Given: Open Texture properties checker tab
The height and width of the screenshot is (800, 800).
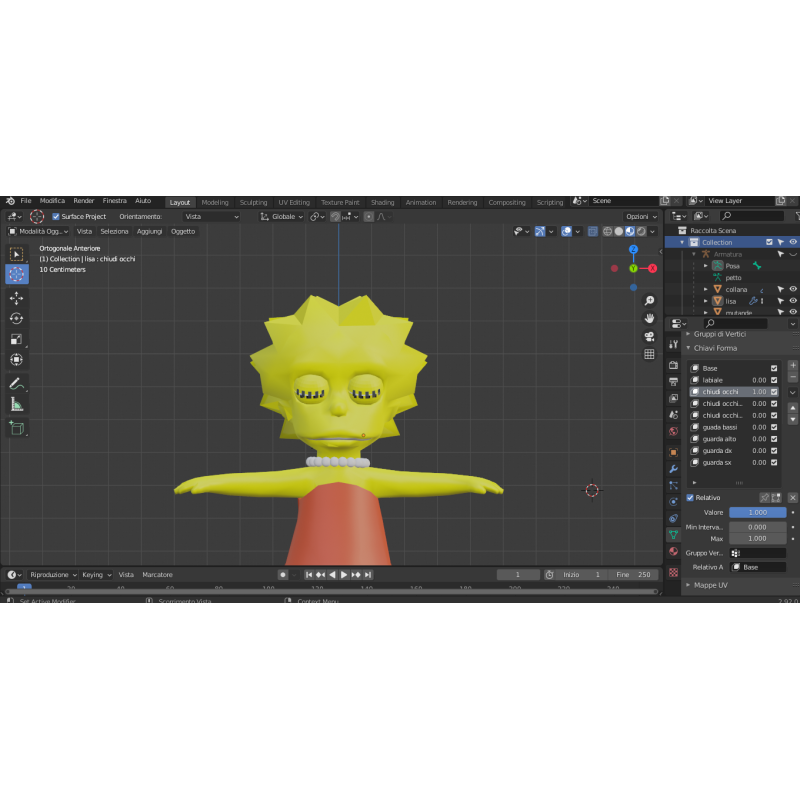Looking at the screenshot, I should [x=673, y=572].
